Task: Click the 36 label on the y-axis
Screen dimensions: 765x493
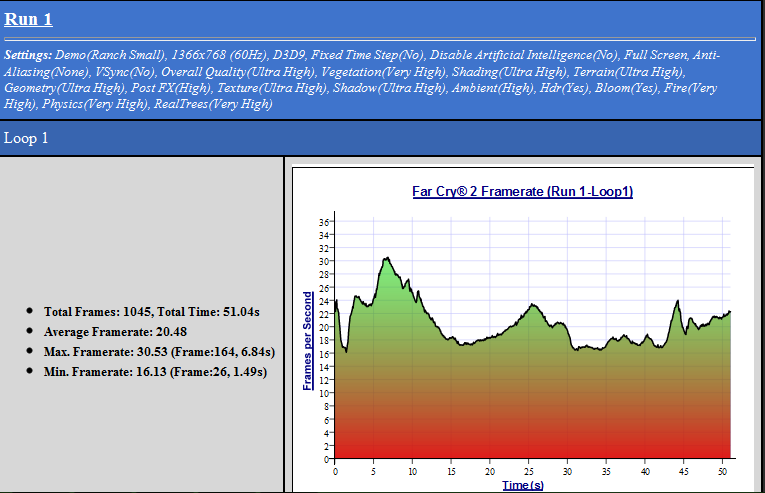Action: 324,223
